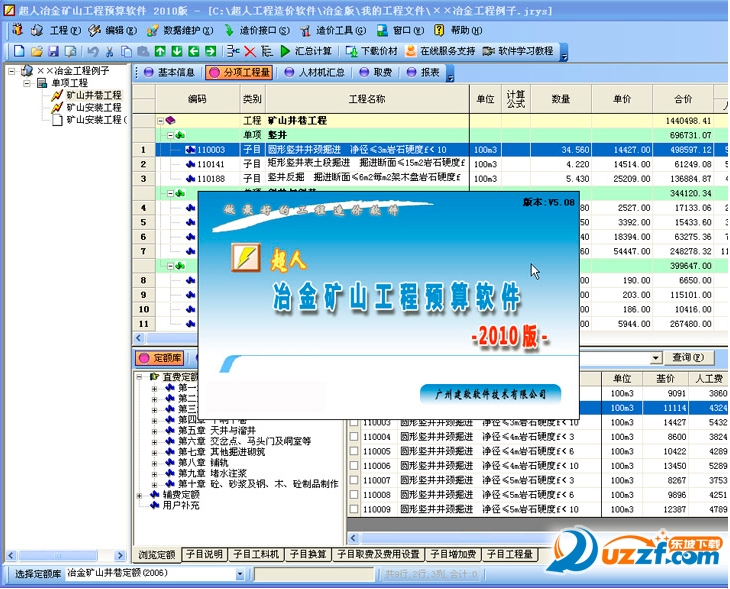Viewport: 730px width, 589px height.
Task: Select 矿山安装工程 with lightning icon
Action: (x=94, y=108)
